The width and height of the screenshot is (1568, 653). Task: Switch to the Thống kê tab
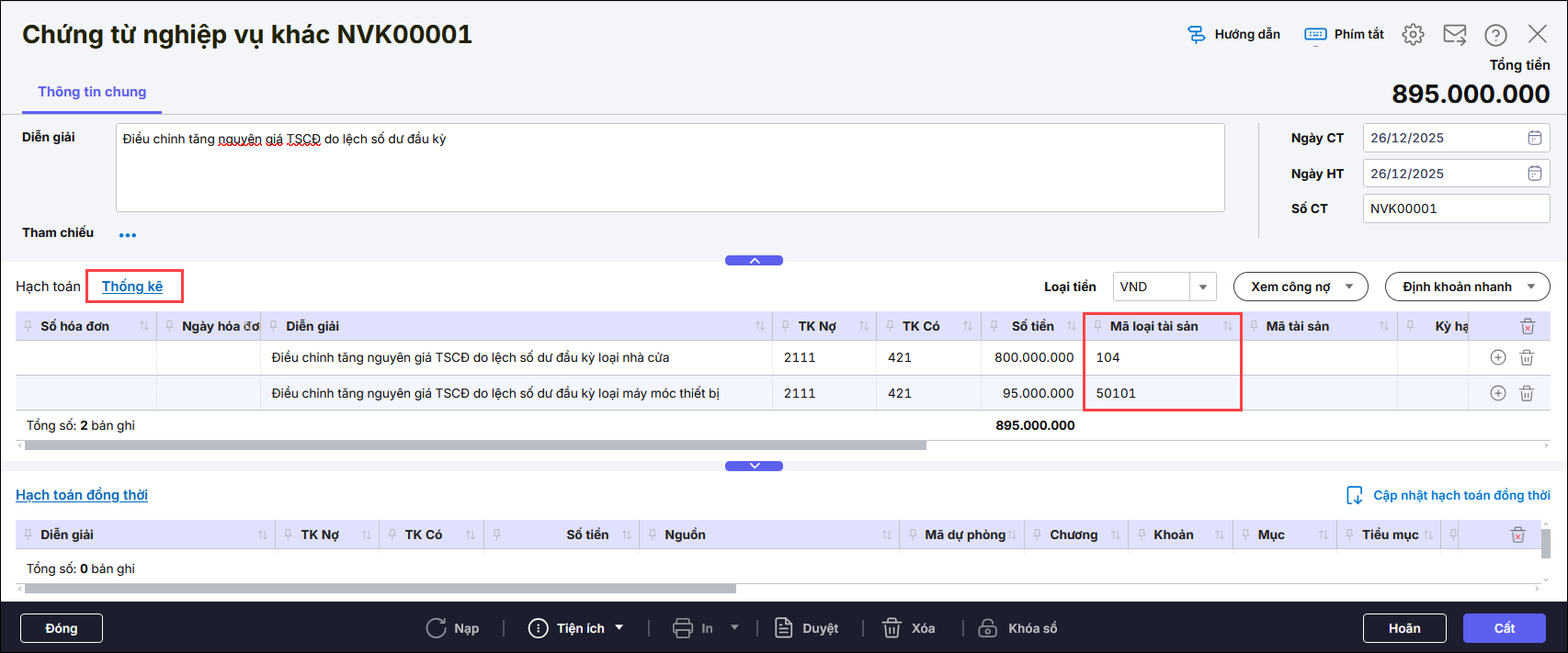click(x=132, y=287)
